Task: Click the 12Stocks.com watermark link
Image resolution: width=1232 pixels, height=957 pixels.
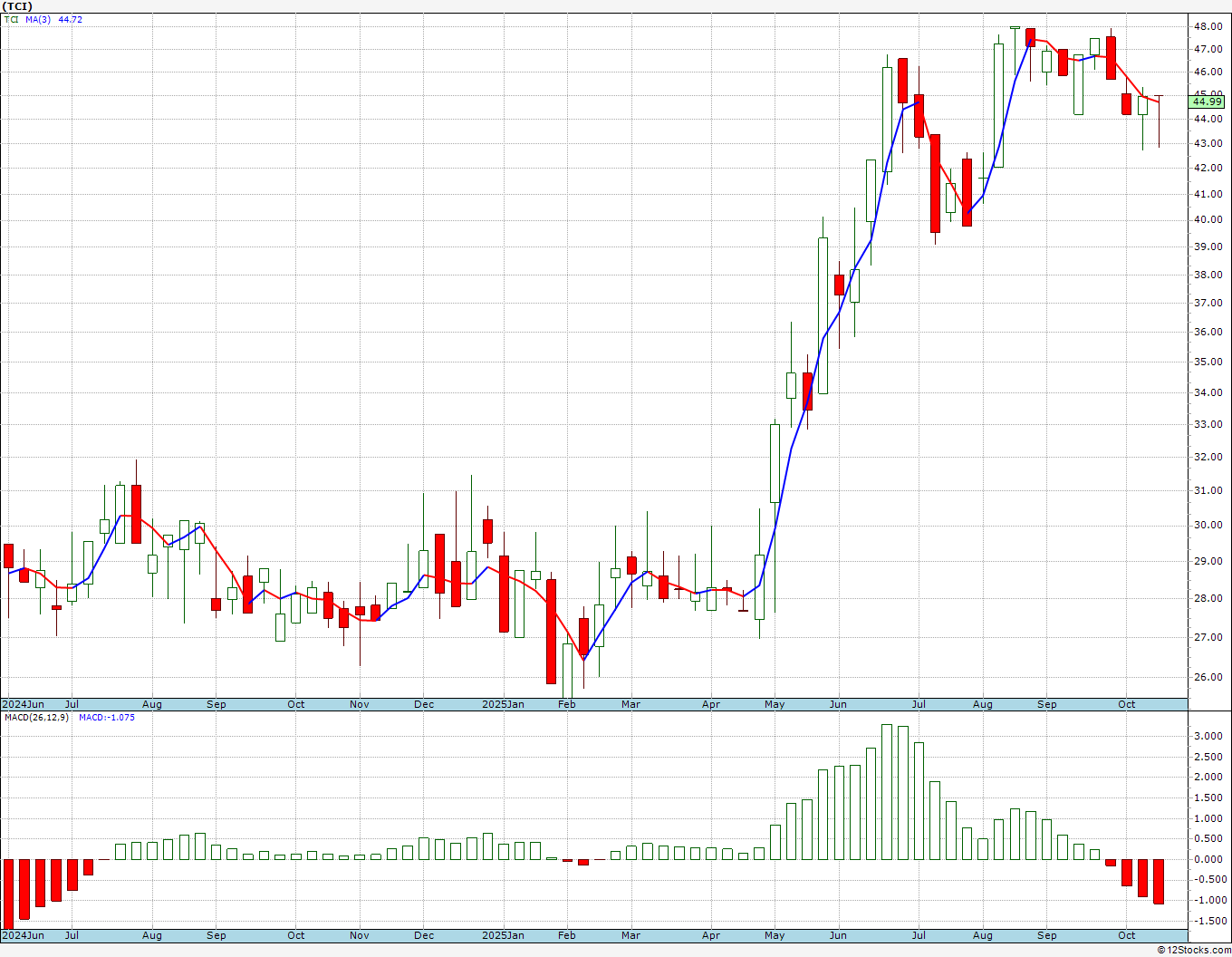Action: [1192, 950]
